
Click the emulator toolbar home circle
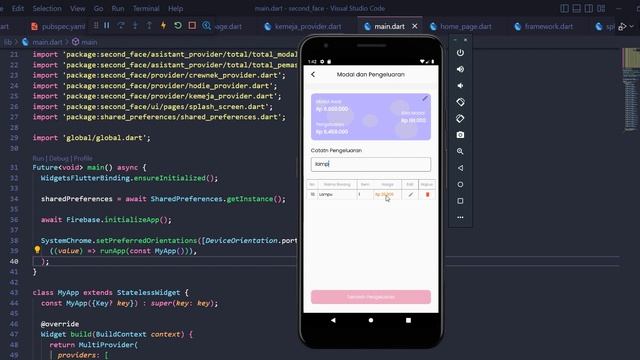point(460,184)
